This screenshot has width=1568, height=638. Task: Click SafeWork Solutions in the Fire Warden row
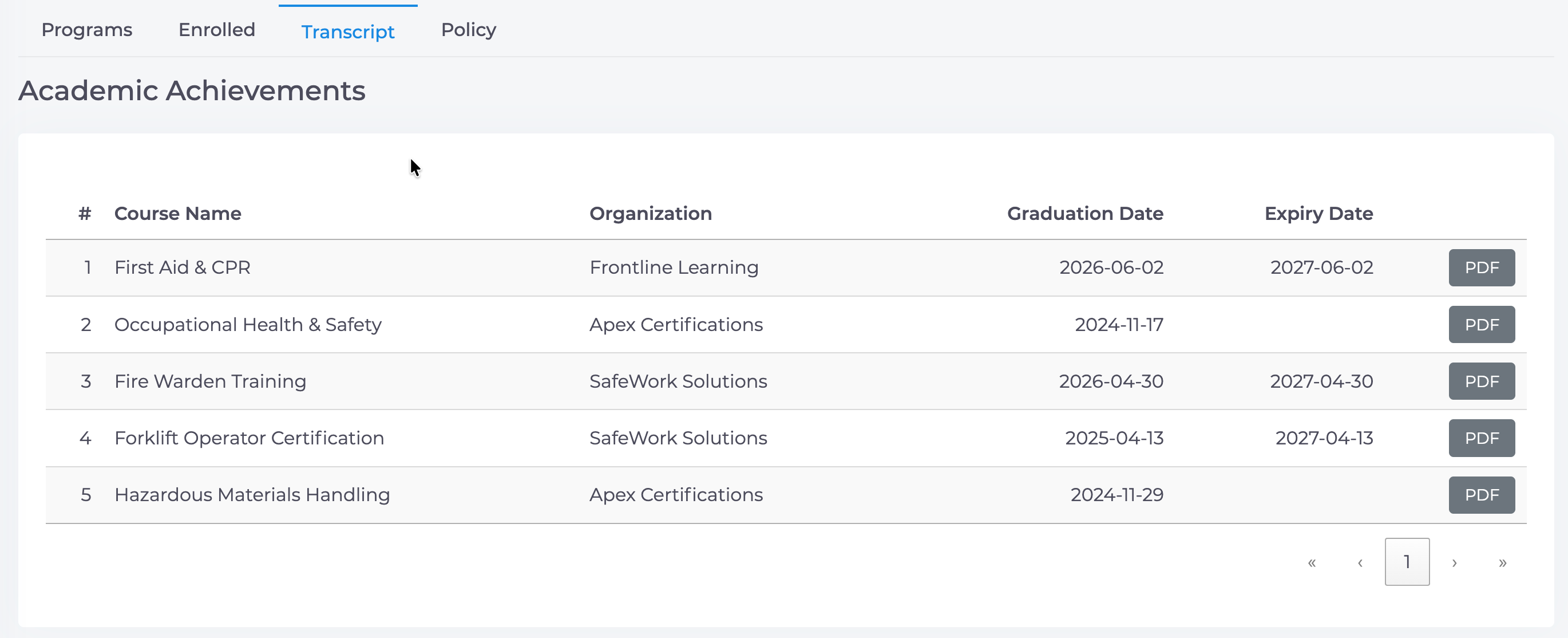pos(678,381)
